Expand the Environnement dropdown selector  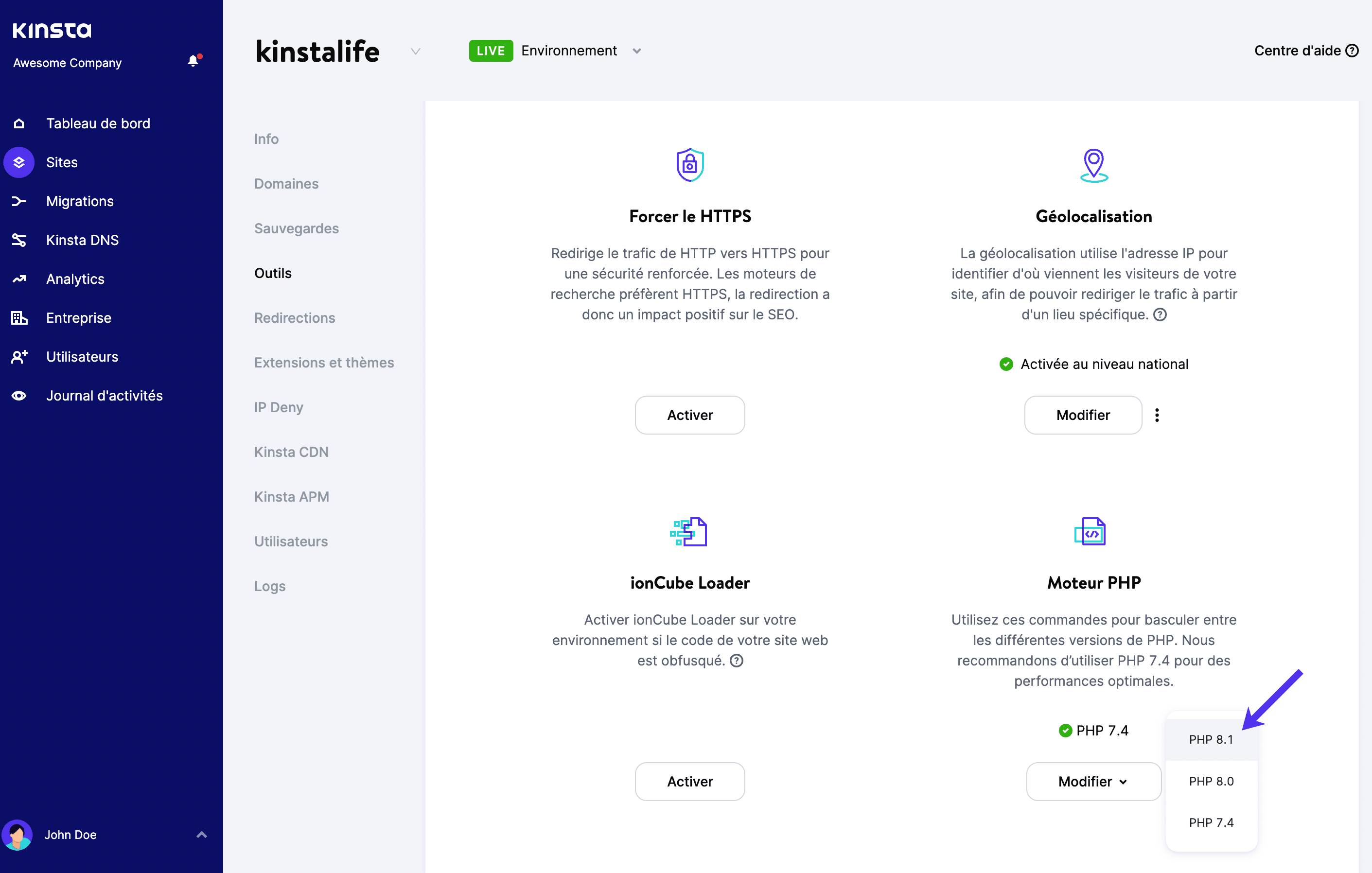(x=636, y=50)
